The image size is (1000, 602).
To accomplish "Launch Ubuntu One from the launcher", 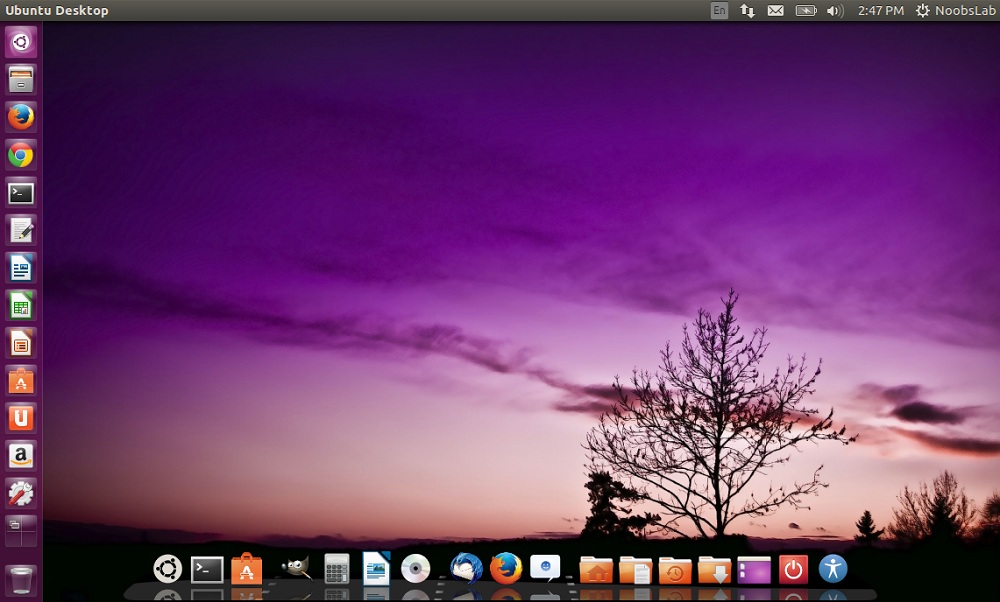I will click(x=21, y=418).
